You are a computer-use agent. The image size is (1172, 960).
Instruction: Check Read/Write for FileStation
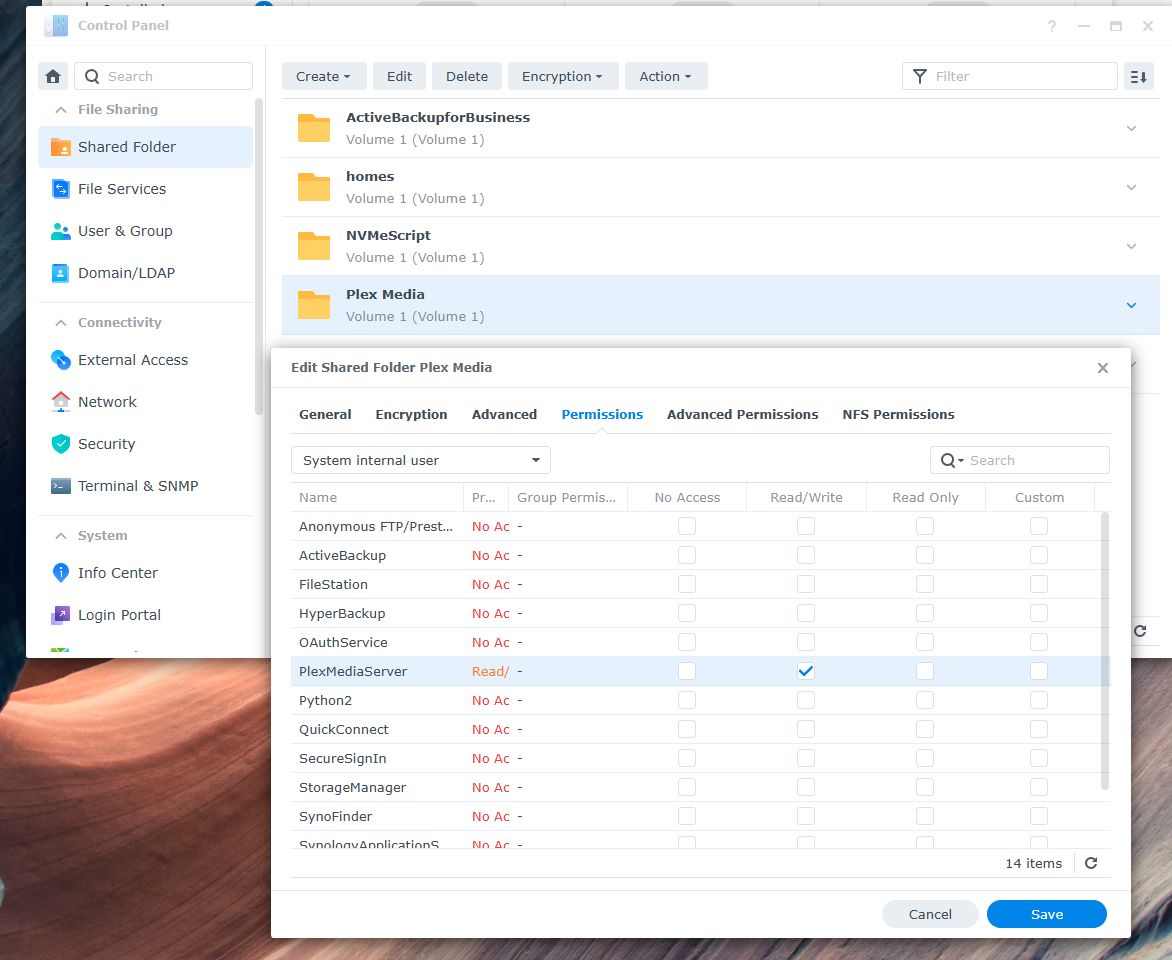pos(806,585)
